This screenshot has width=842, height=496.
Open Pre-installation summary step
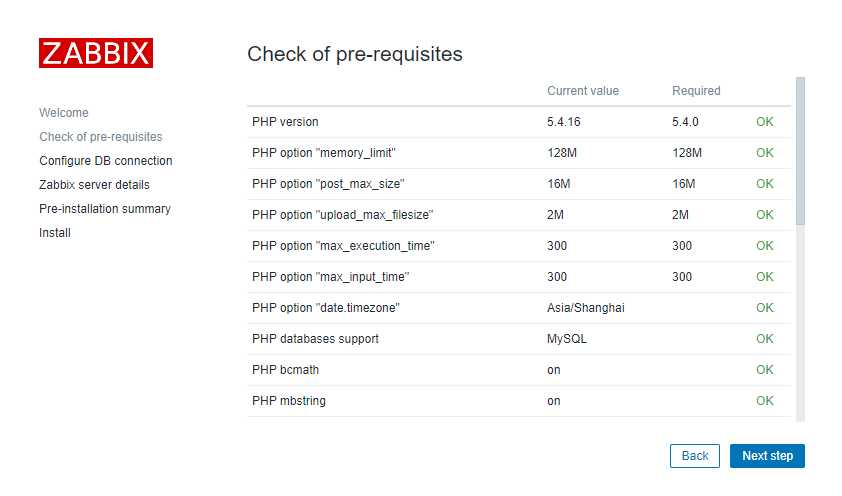click(105, 209)
